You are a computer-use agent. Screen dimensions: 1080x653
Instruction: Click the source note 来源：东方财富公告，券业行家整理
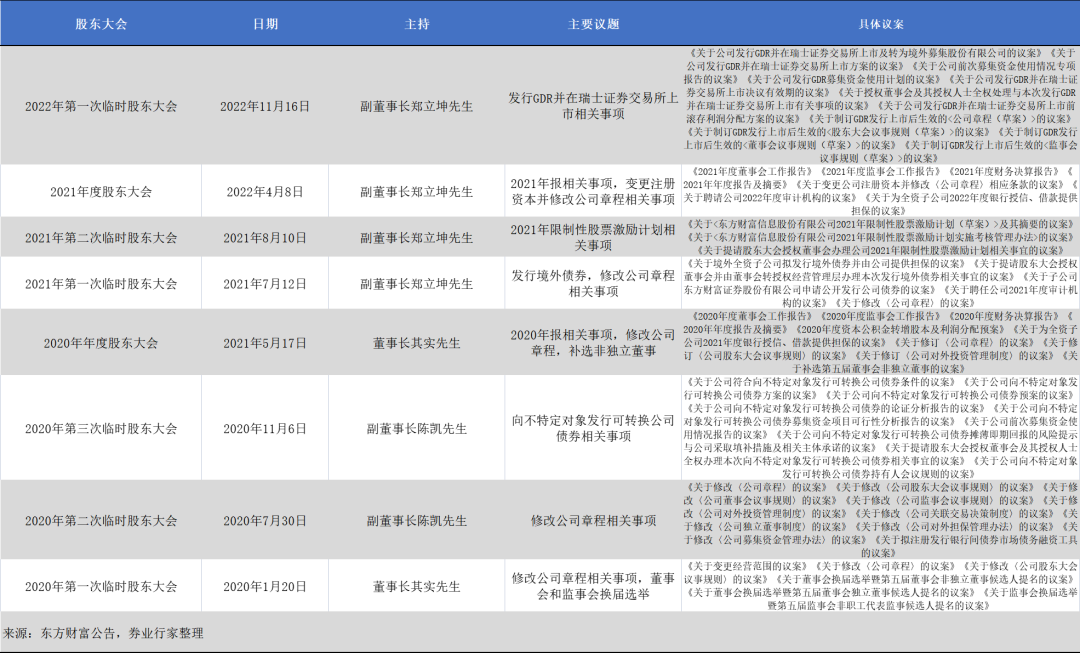(x=103, y=632)
